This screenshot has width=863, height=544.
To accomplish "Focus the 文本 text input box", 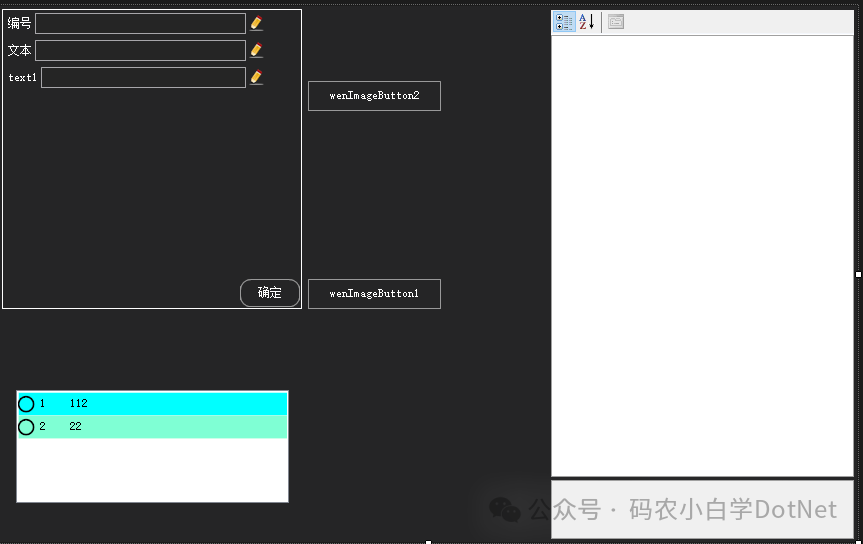I will click(140, 50).
